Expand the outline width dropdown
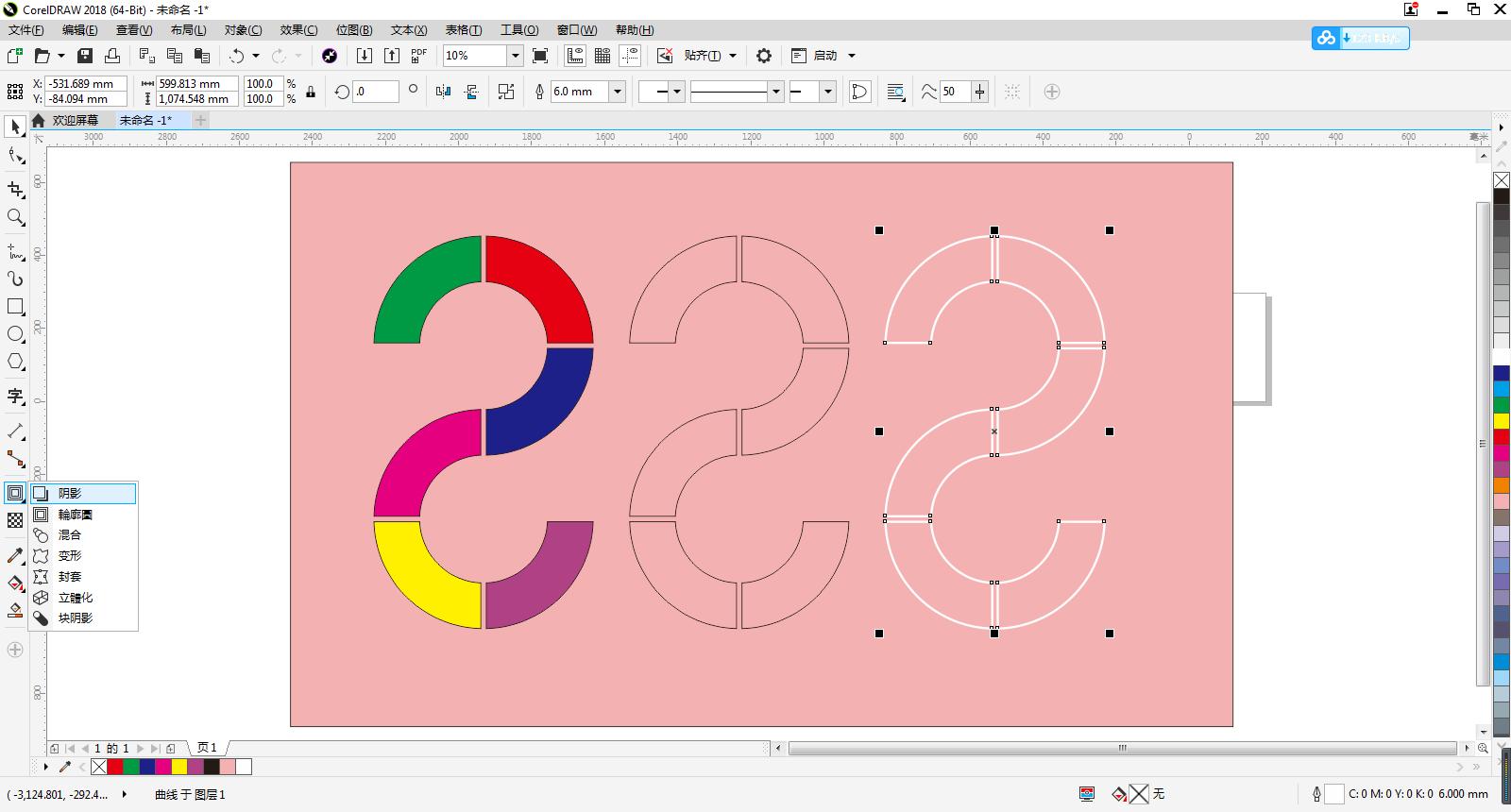The image size is (1511, 812). point(618,92)
